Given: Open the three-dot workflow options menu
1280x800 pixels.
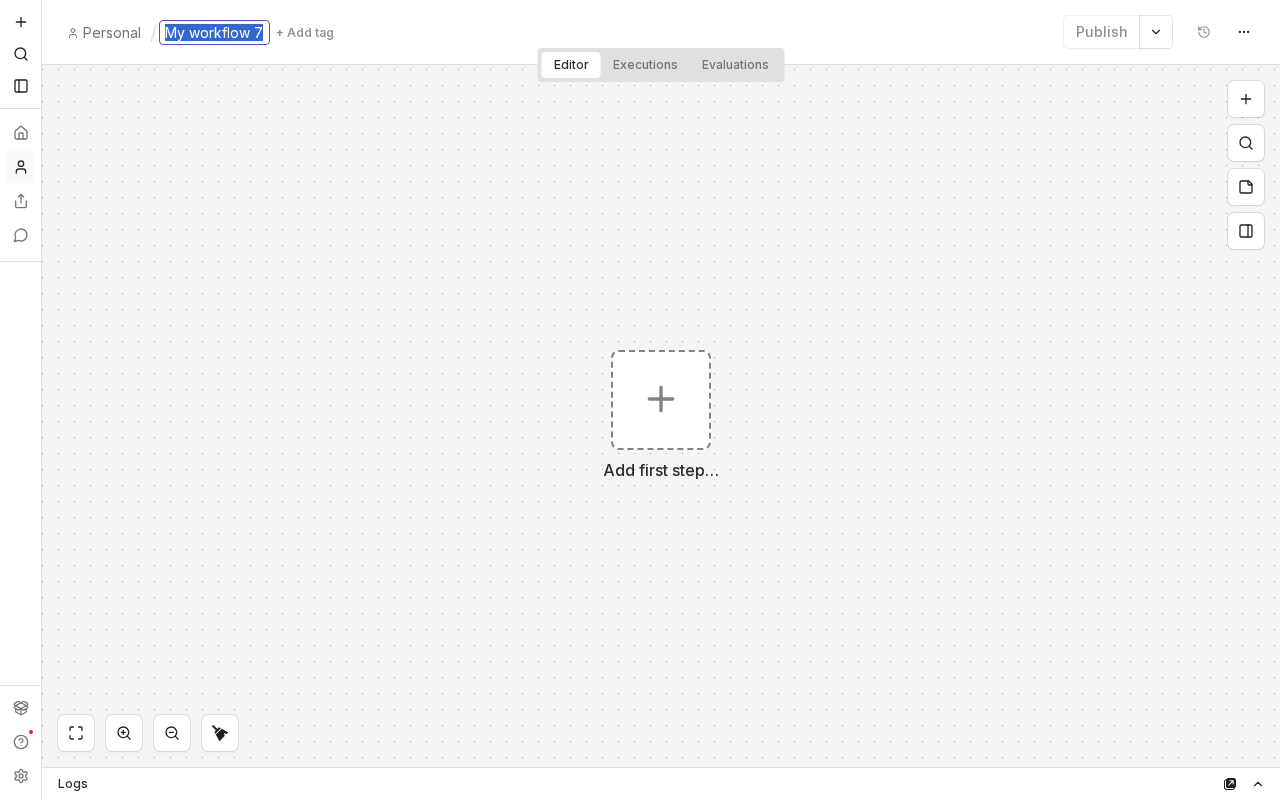Looking at the screenshot, I should click(1244, 32).
